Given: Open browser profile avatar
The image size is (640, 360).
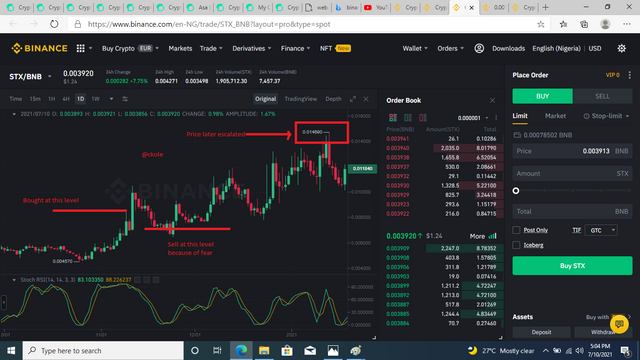Looking at the screenshot, I should click(x=605, y=24).
